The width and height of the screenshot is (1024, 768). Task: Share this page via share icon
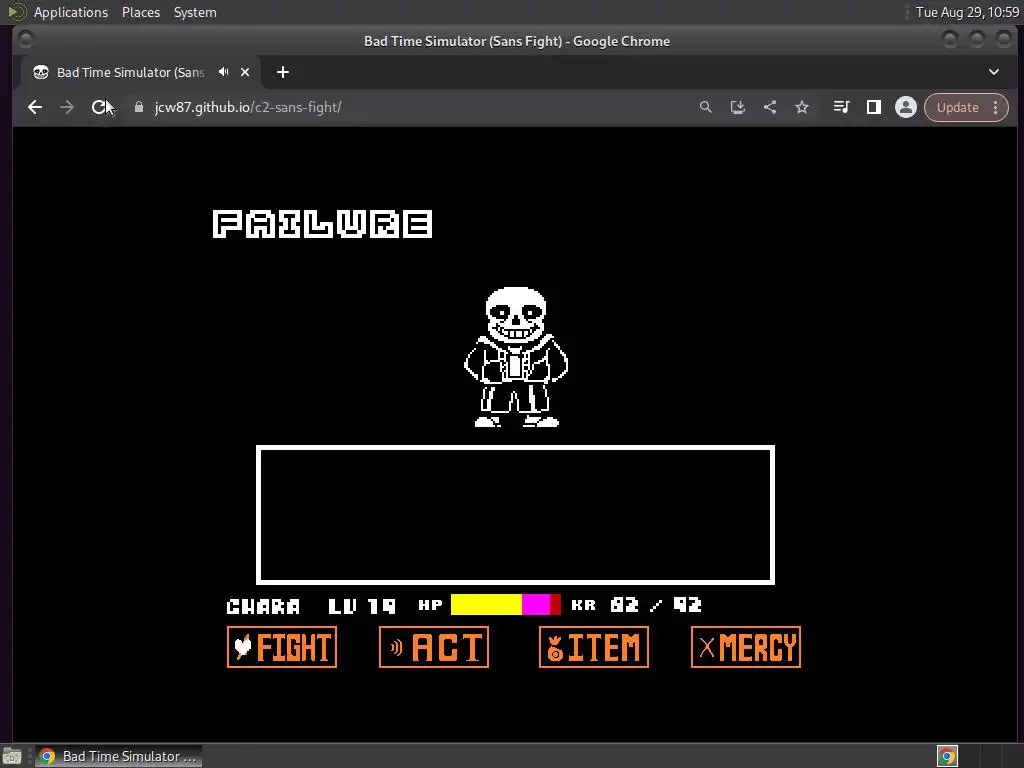point(770,107)
